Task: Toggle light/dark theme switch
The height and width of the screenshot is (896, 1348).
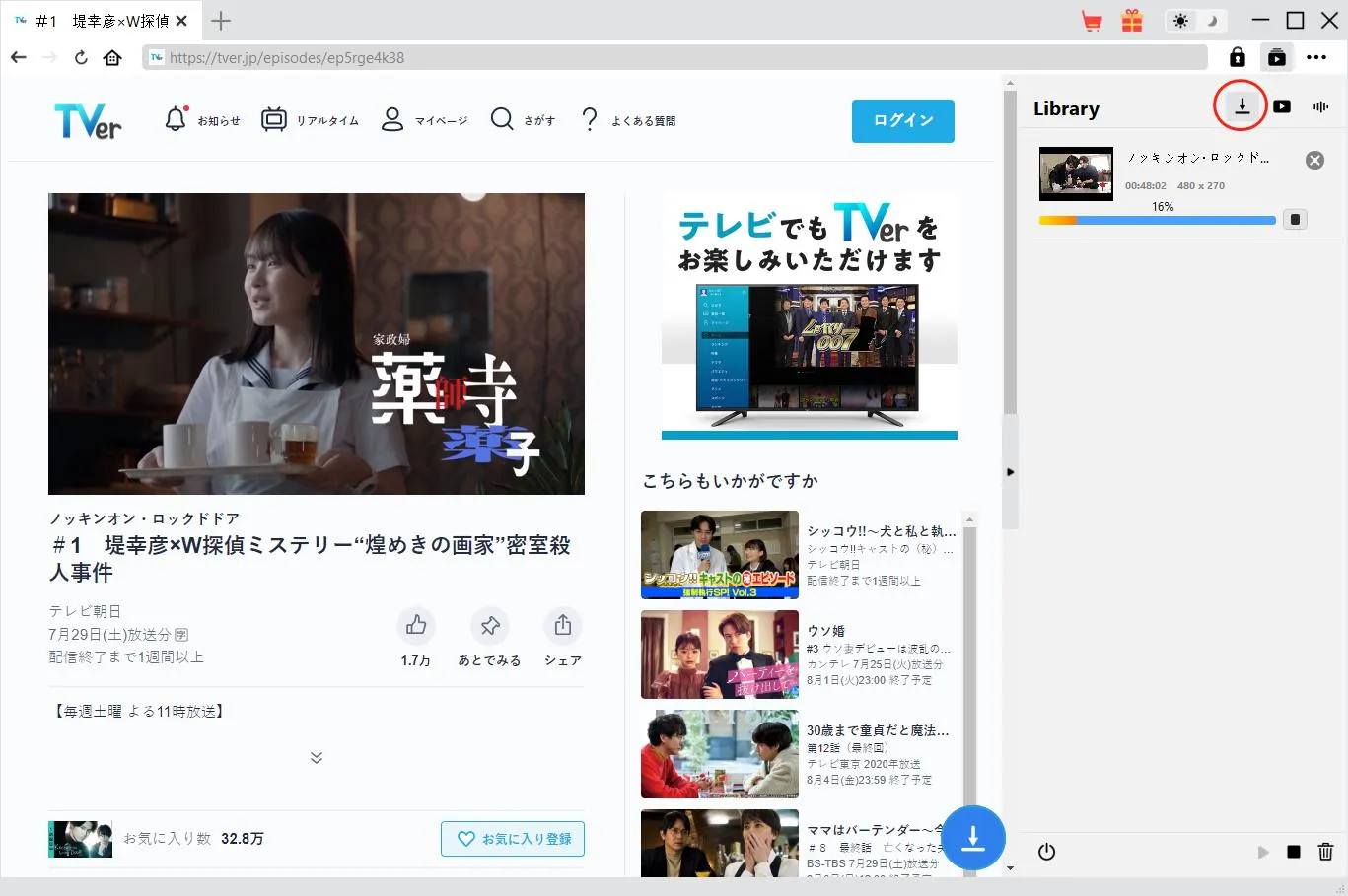Action: tap(1195, 21)
